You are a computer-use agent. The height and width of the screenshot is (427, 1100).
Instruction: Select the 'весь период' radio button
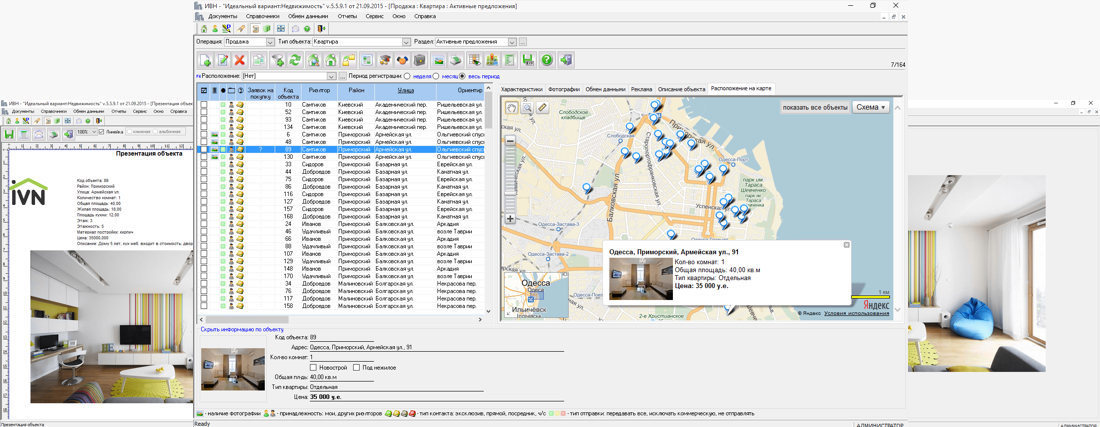tap(462, 76)
